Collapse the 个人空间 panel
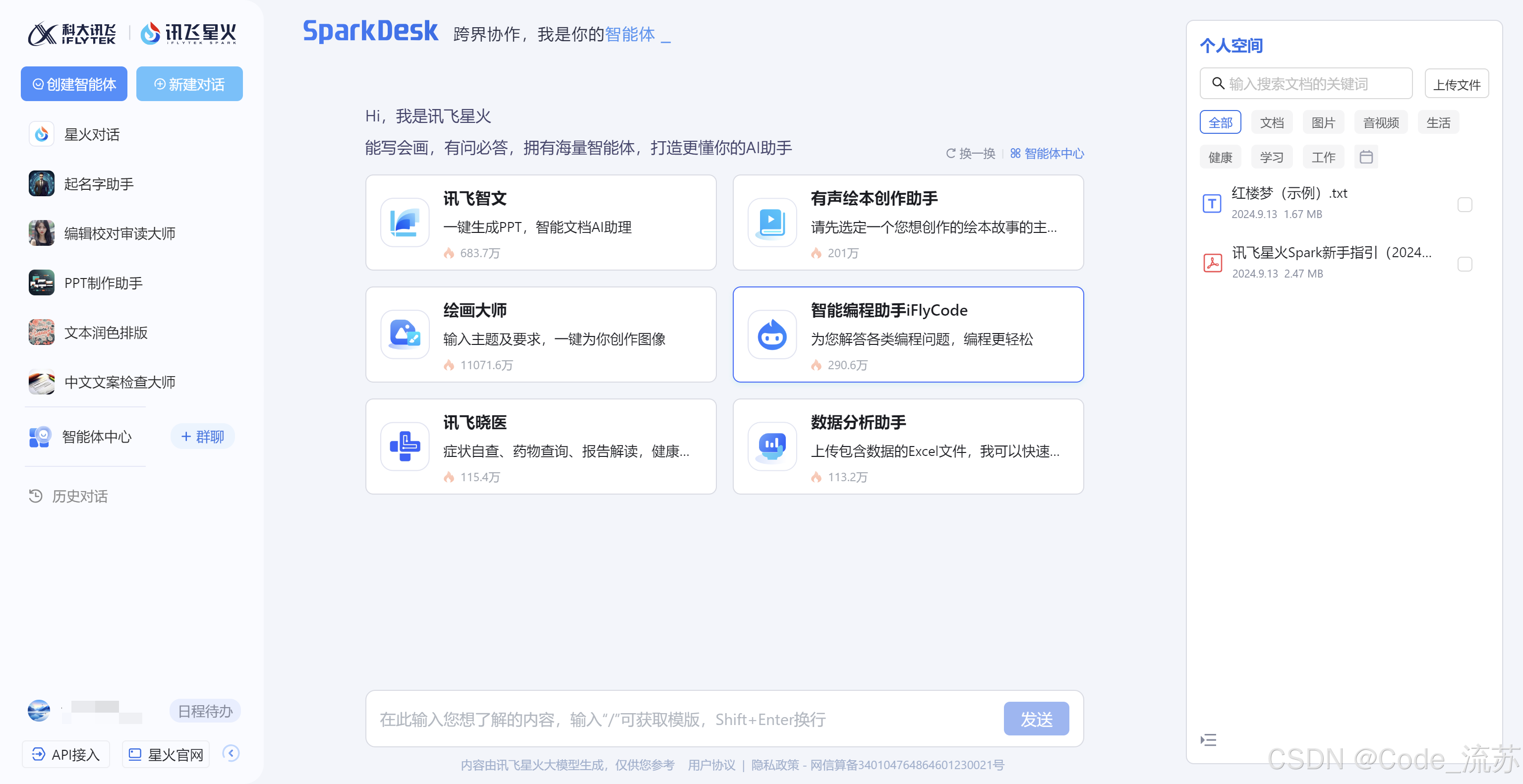The width and height of the screenshot is (1523, 784). (x=1208, y=740)
